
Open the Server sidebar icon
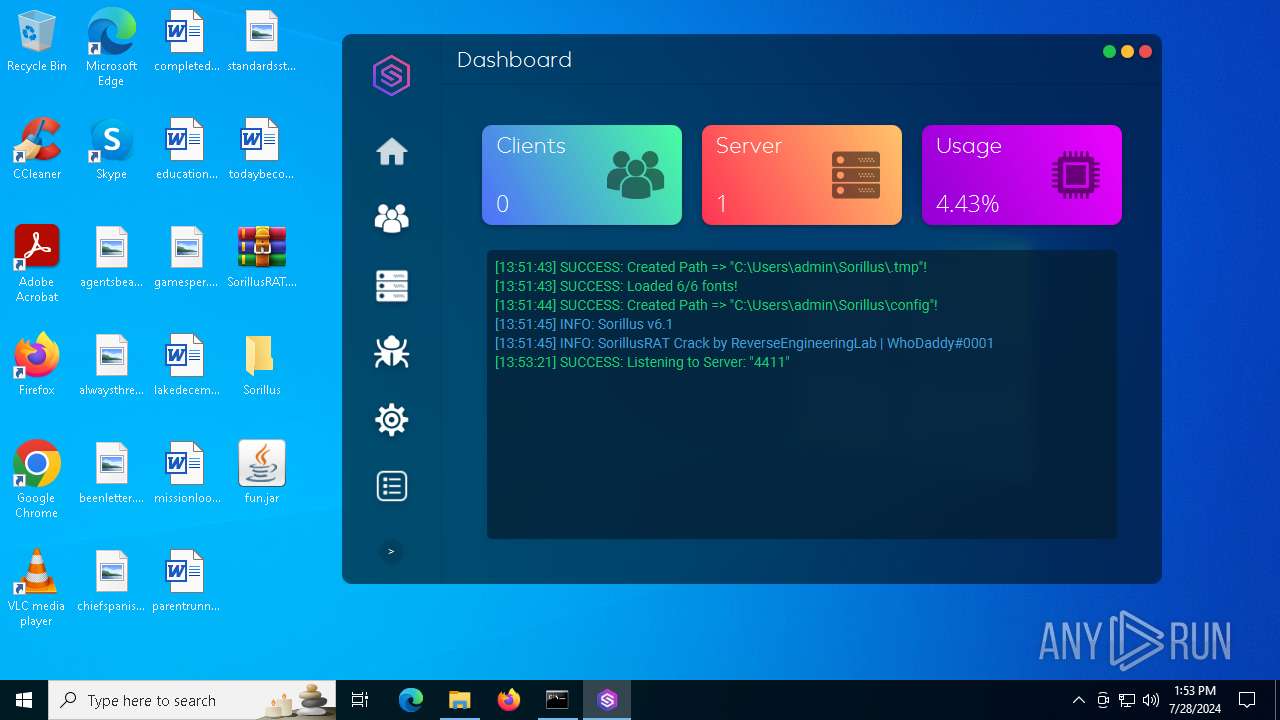(391, 285)
